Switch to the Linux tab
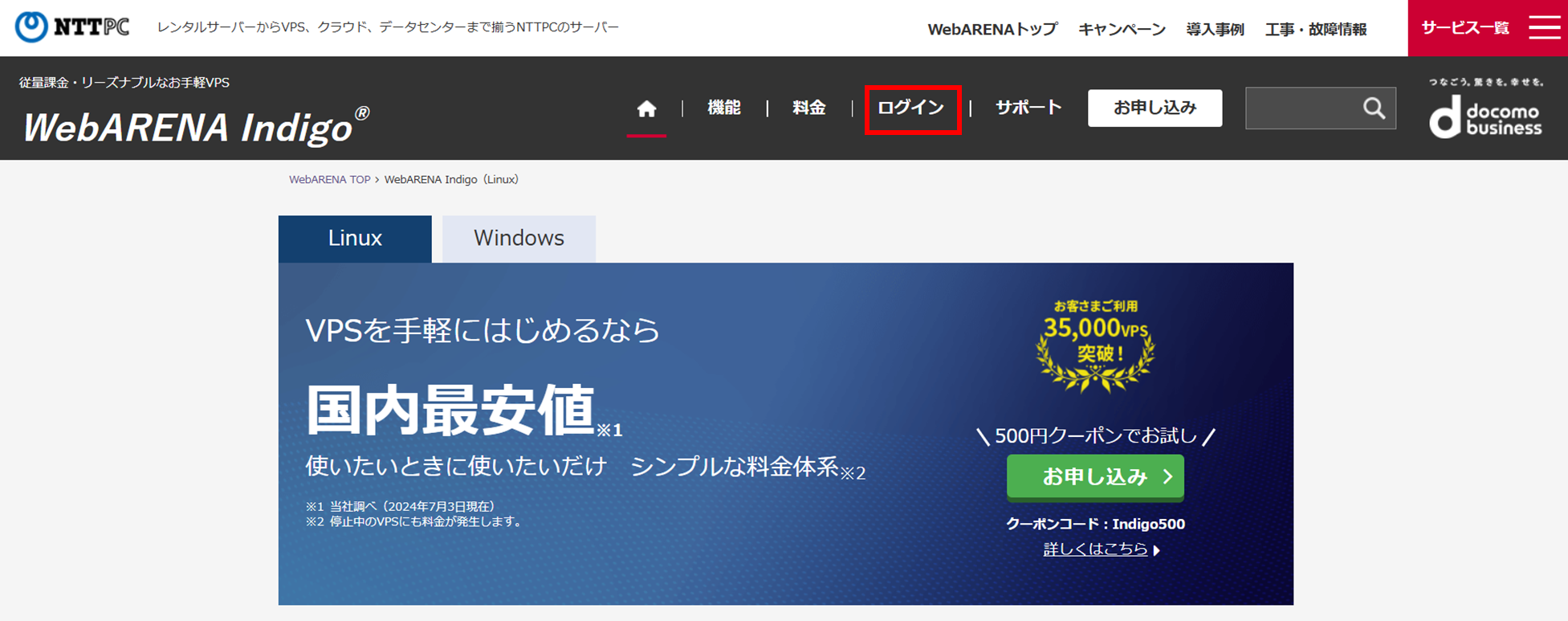 [355, 239]
